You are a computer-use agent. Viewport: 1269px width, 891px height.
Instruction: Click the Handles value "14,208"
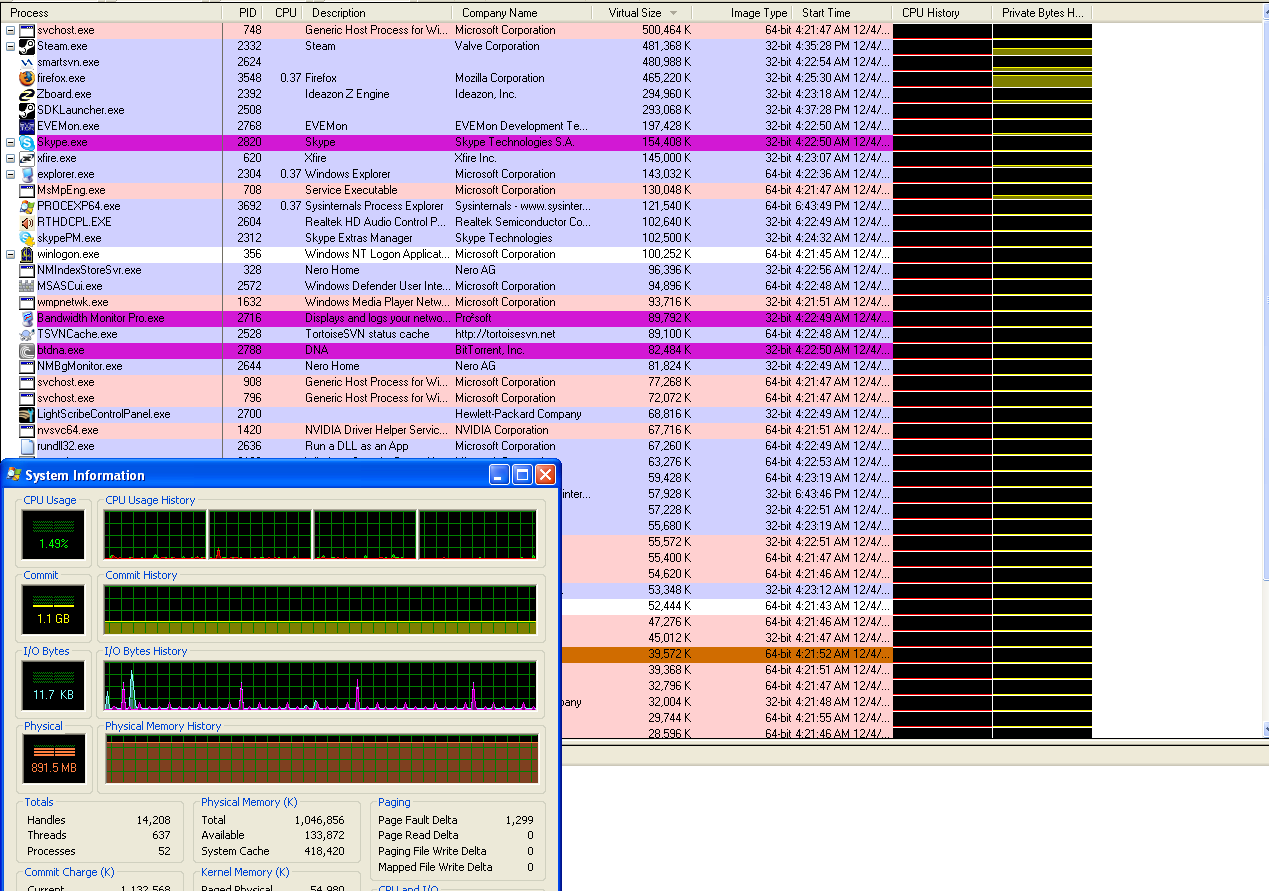(x=153, y=820)
